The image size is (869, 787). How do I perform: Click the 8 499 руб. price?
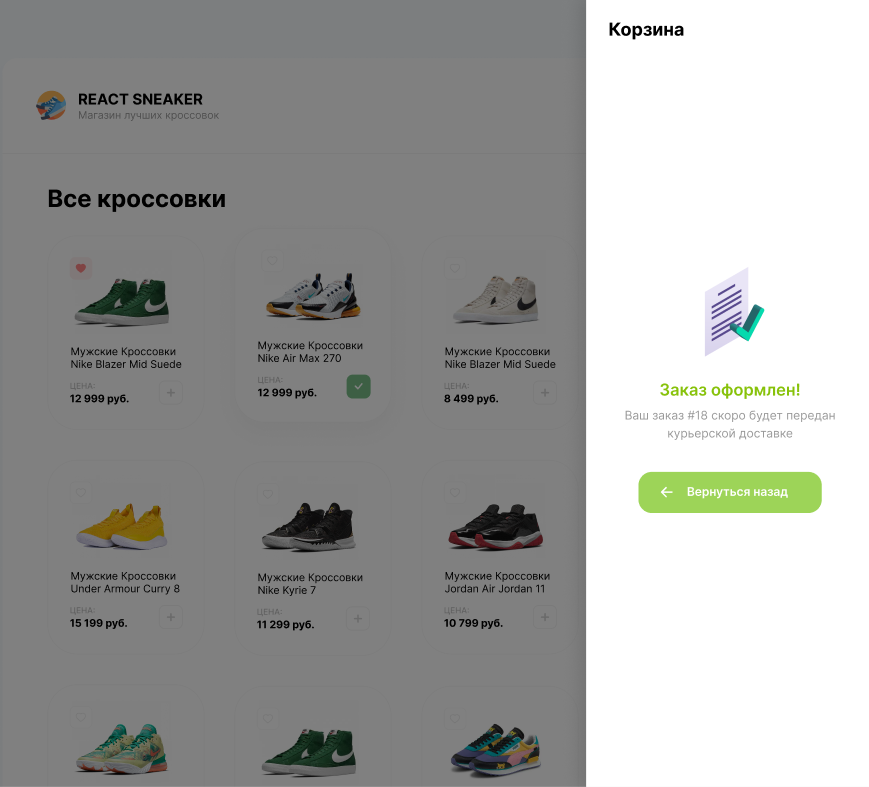tap(471, 398)
